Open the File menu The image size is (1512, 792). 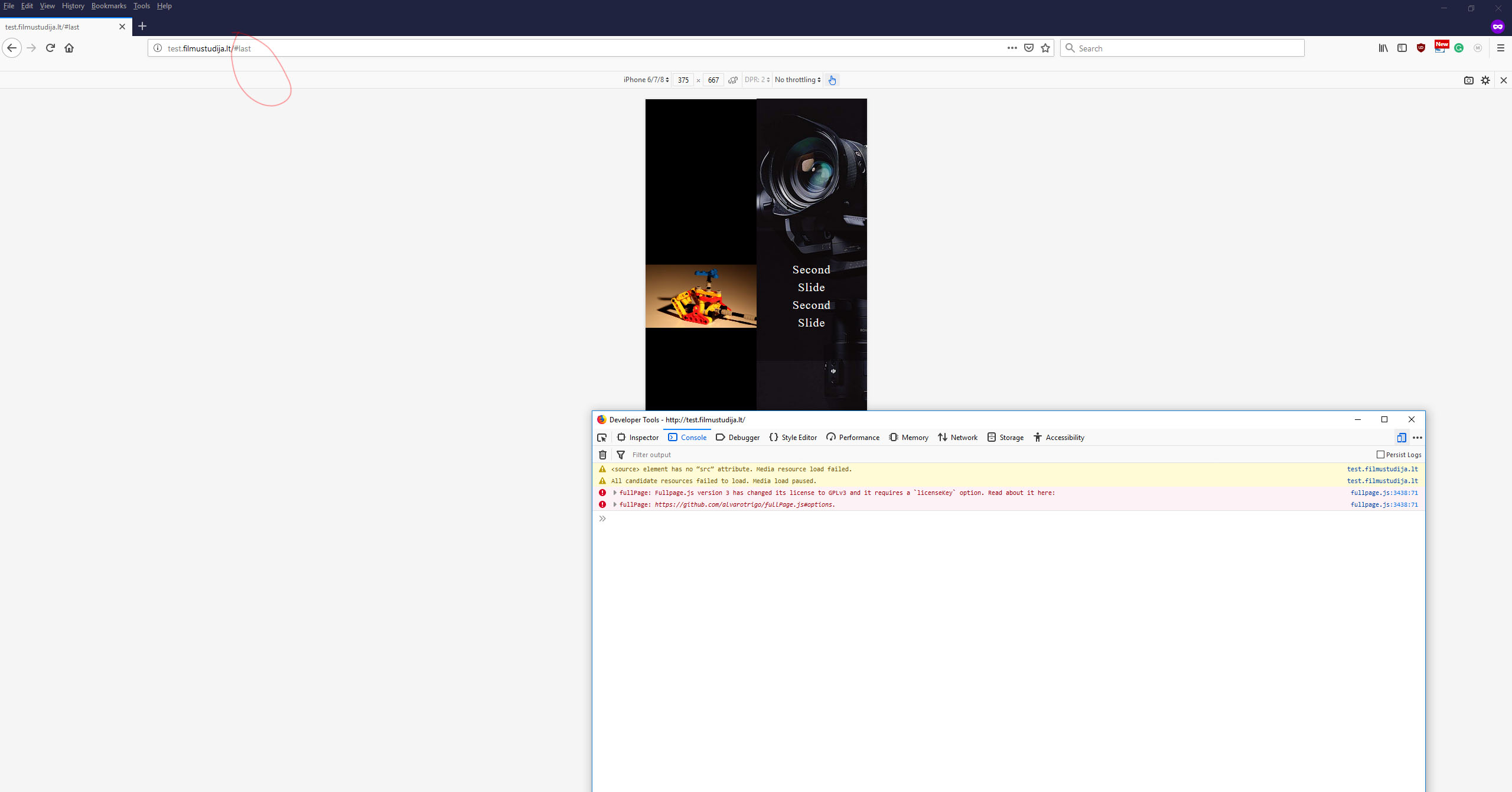(8, 6)
